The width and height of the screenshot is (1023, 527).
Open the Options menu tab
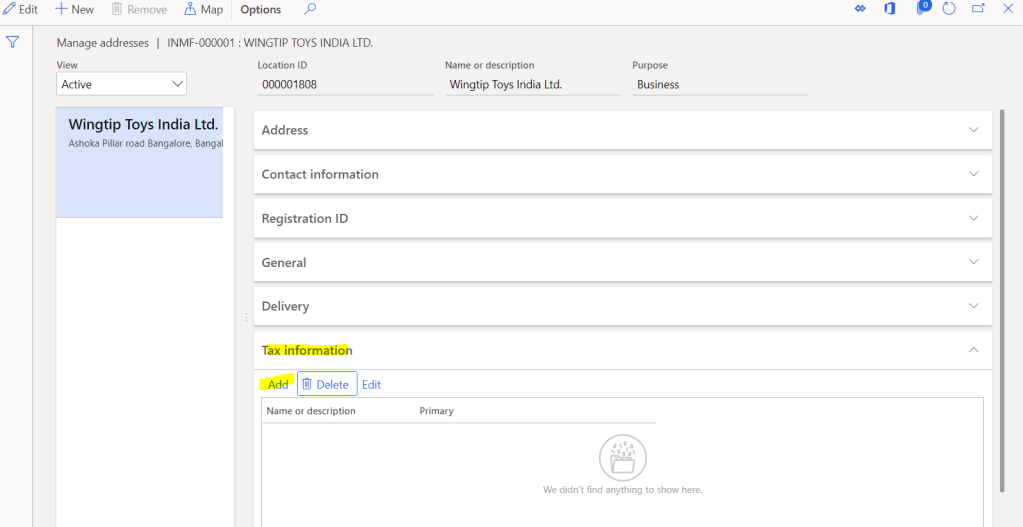coord(260,9)
